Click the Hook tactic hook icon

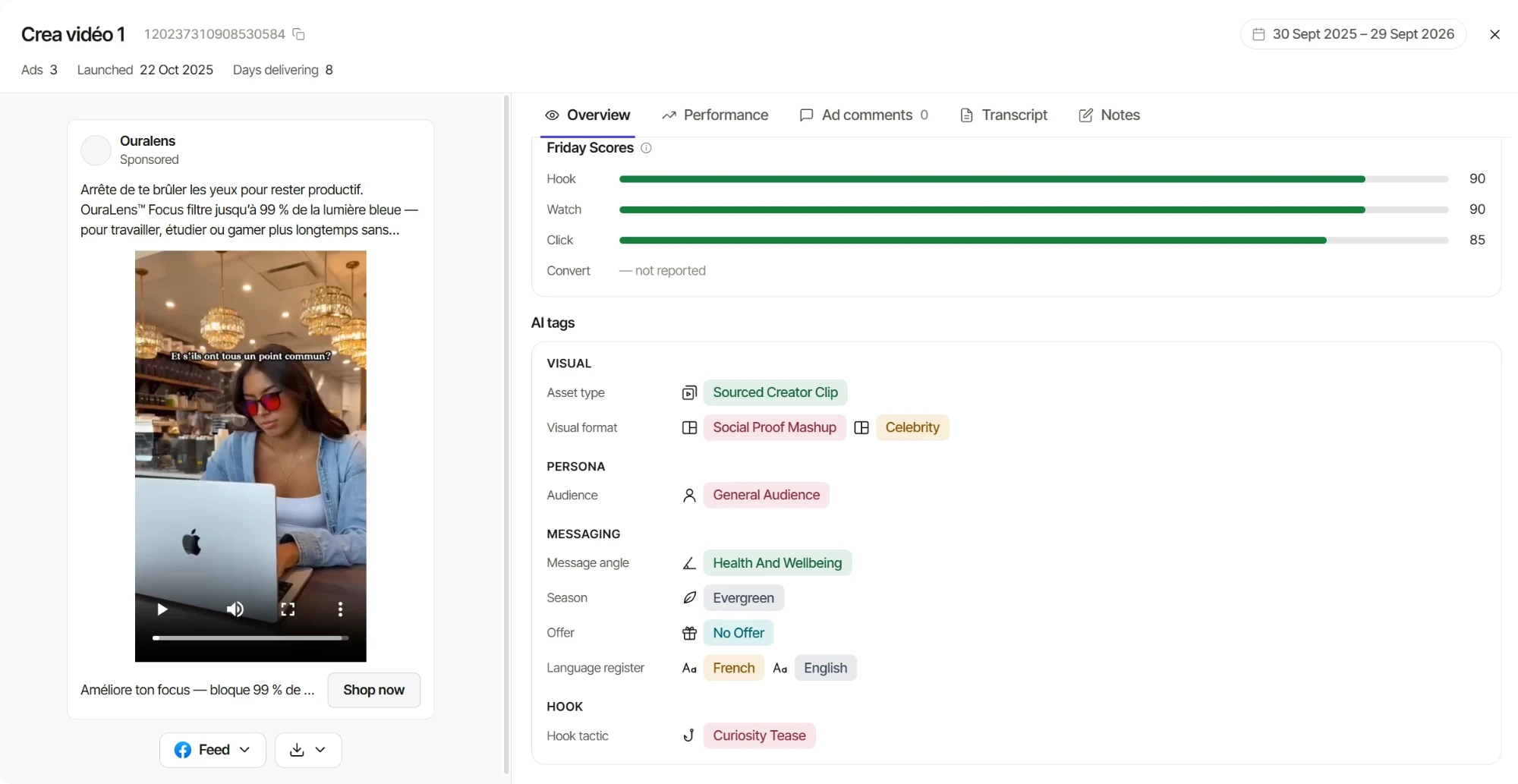[x=689, y=735]
